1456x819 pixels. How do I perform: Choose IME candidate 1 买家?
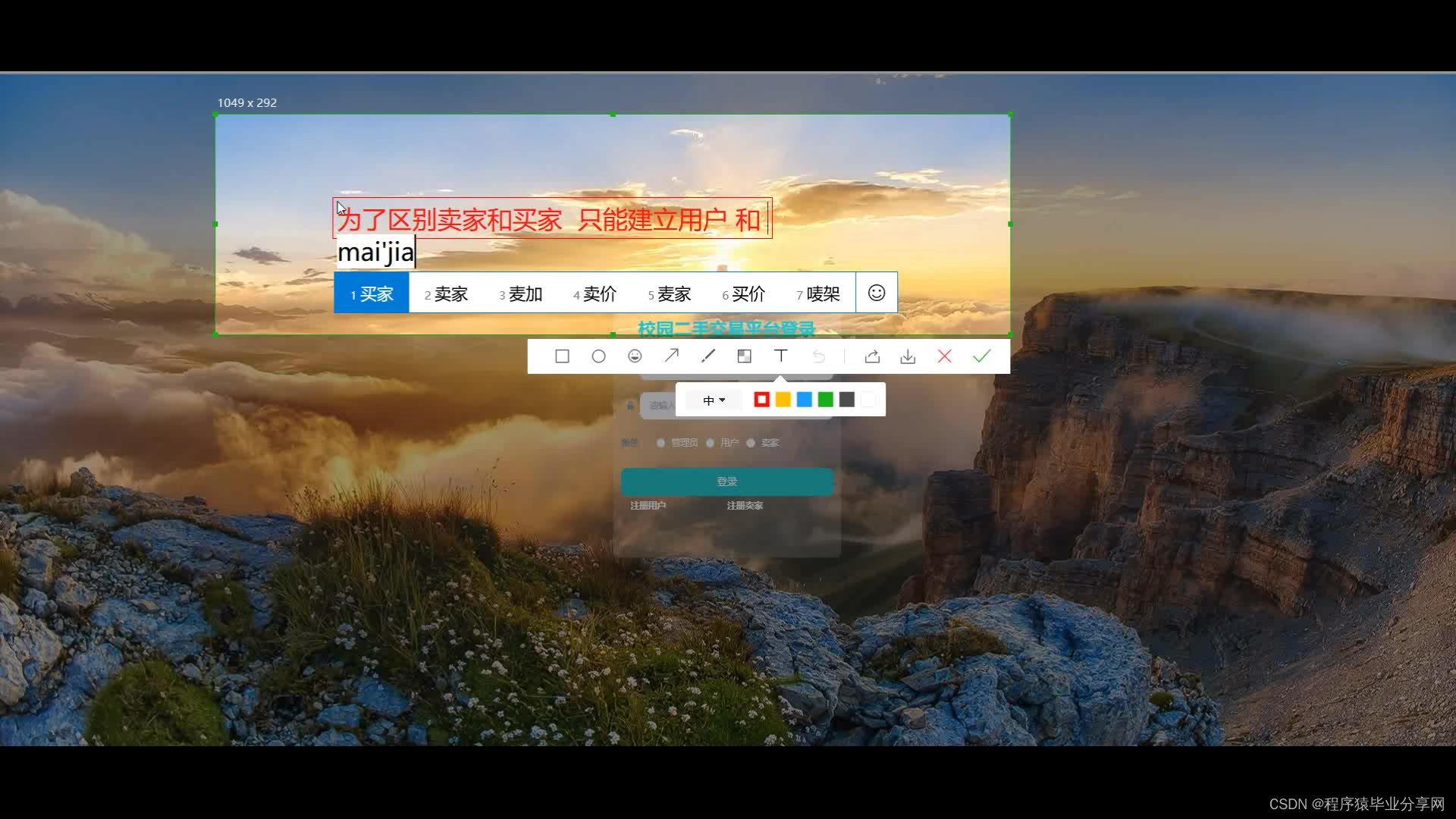pyautogui.click(x=372, y=293)
